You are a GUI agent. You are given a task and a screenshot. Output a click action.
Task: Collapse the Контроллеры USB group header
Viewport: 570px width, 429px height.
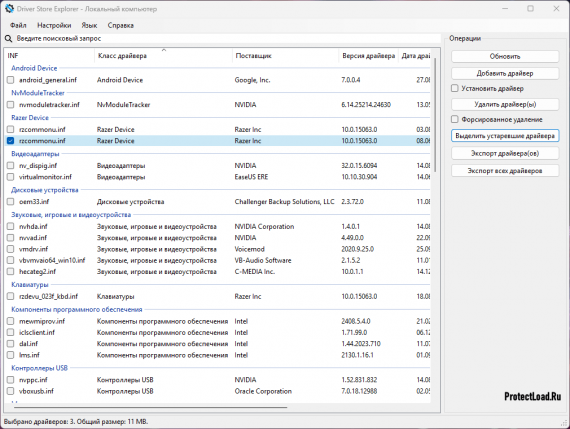(x=39, y=368)
